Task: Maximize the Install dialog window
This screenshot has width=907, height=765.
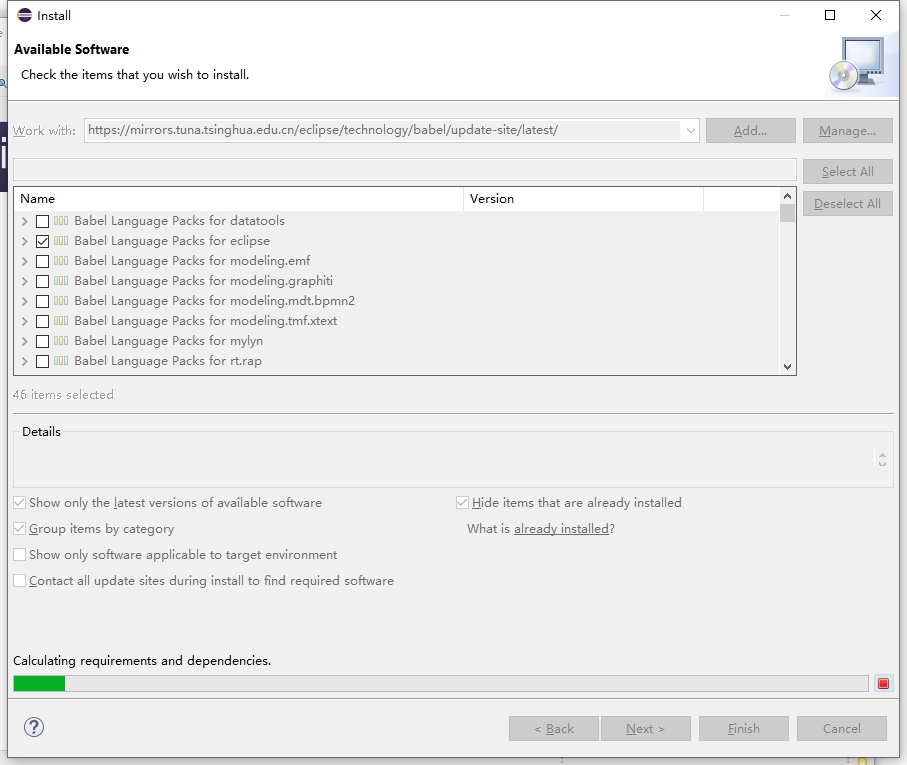Action: pyautogui.click(x=829, y=15)
